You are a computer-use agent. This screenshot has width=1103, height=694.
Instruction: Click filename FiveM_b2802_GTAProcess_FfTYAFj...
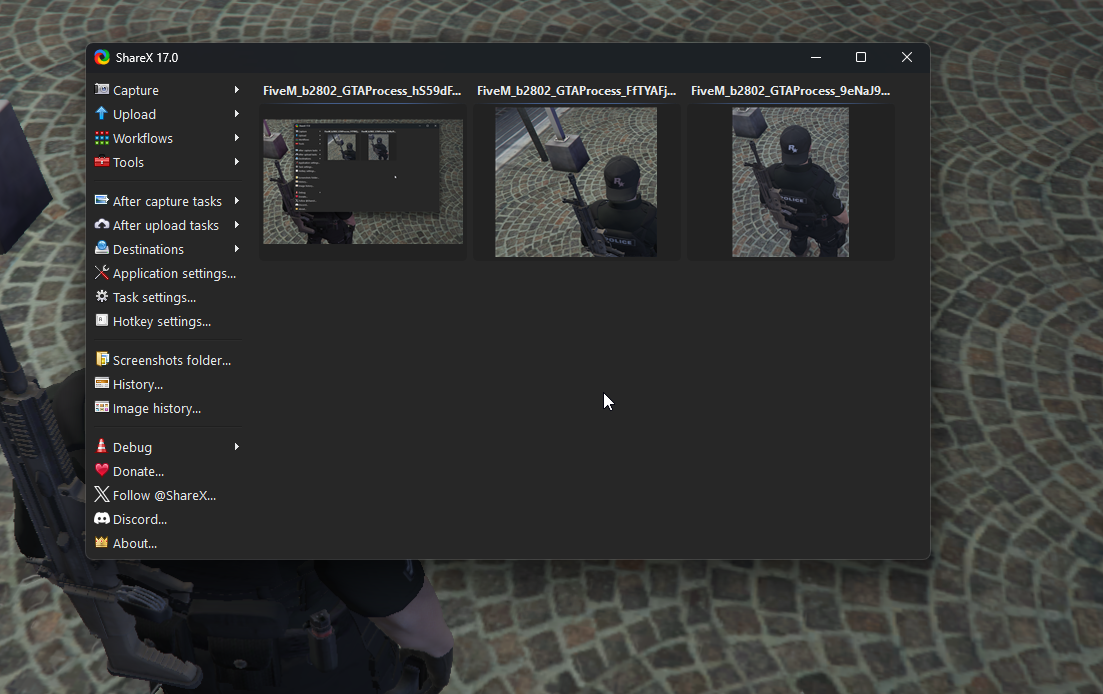click(x=576, y=91)
